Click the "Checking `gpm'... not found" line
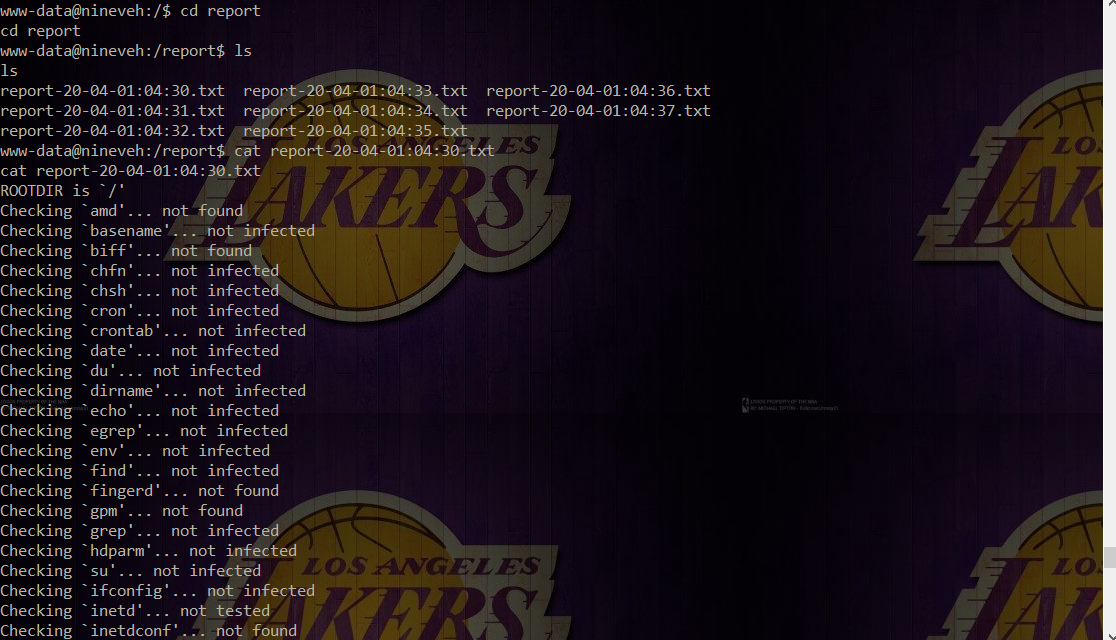 122,510
